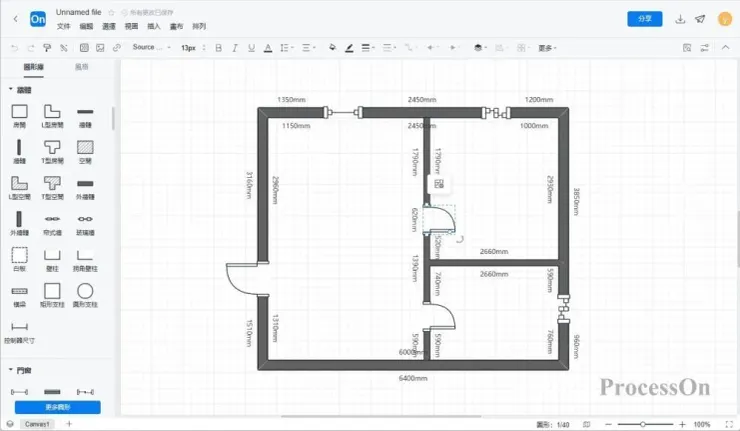Select the L型空間 shape
This screenshot has width=740, height=431.
[x=19, y=187]
